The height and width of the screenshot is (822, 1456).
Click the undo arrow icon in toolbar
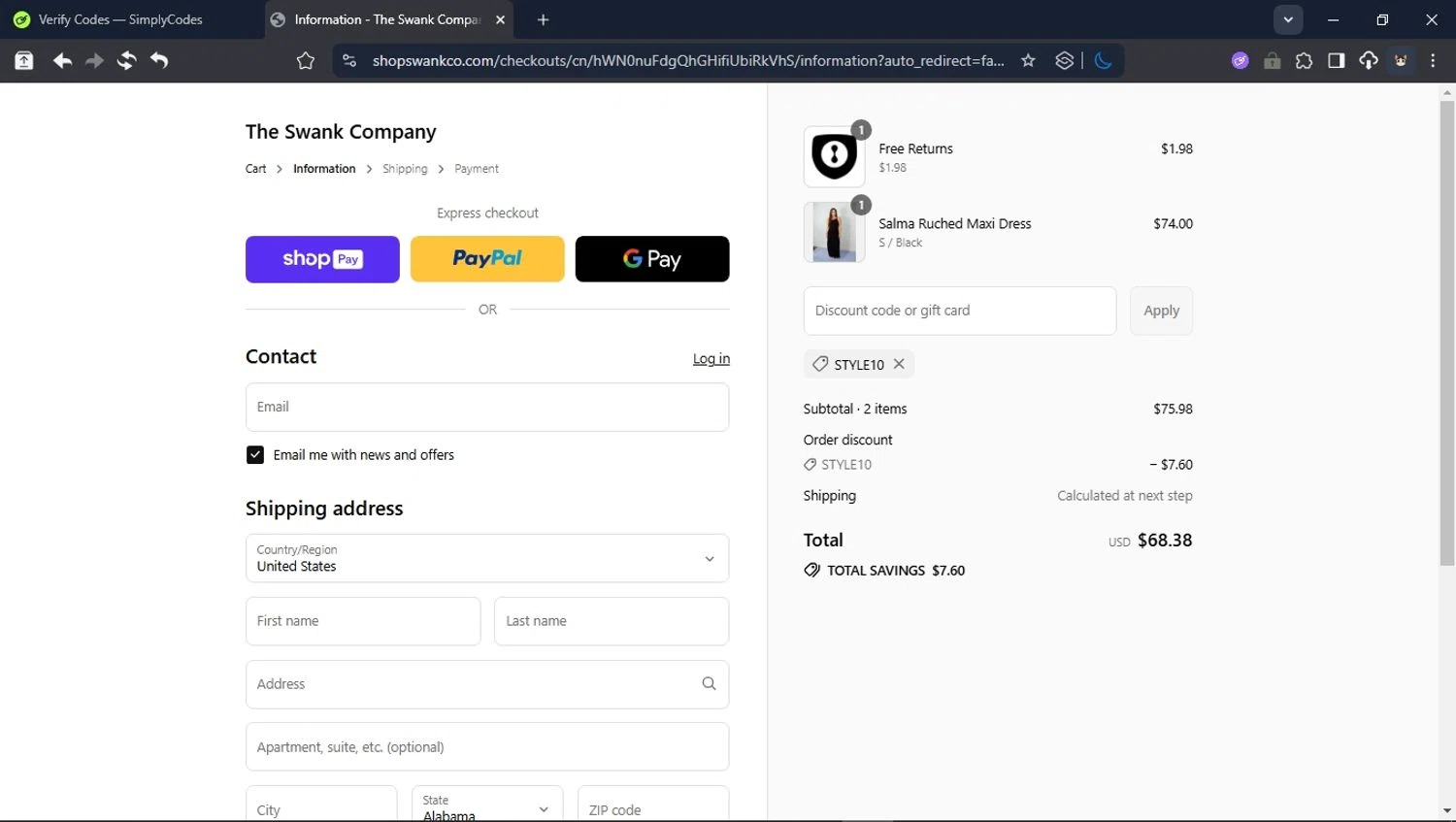point(159,60)
